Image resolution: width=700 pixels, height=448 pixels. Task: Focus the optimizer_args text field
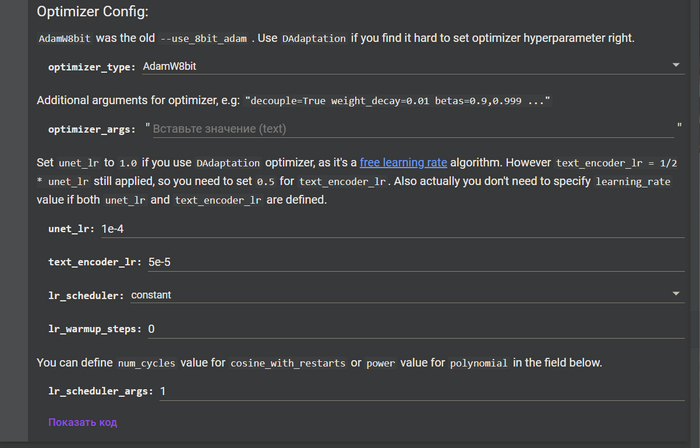(410, 129)
